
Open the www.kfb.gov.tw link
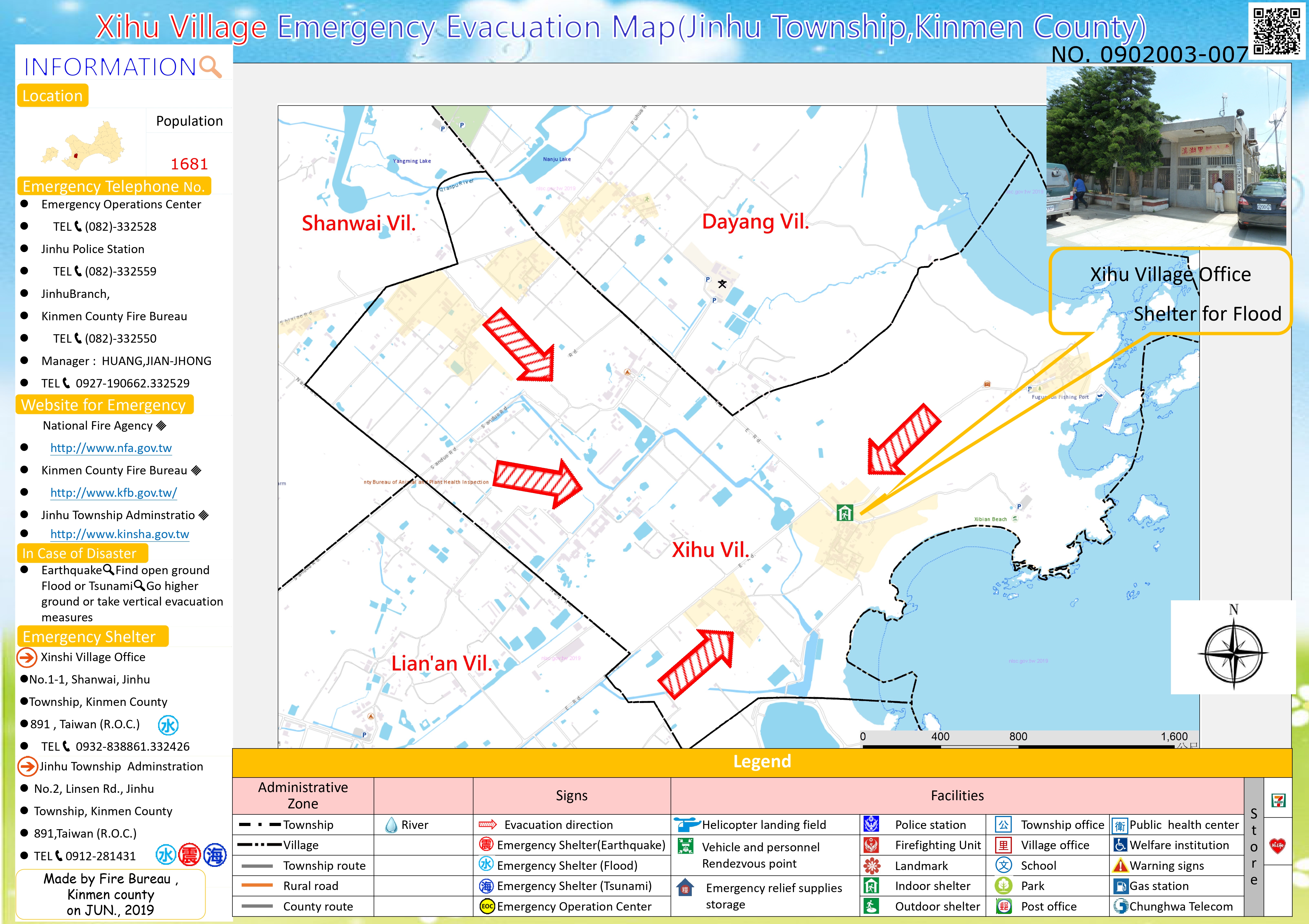point(114,493)
